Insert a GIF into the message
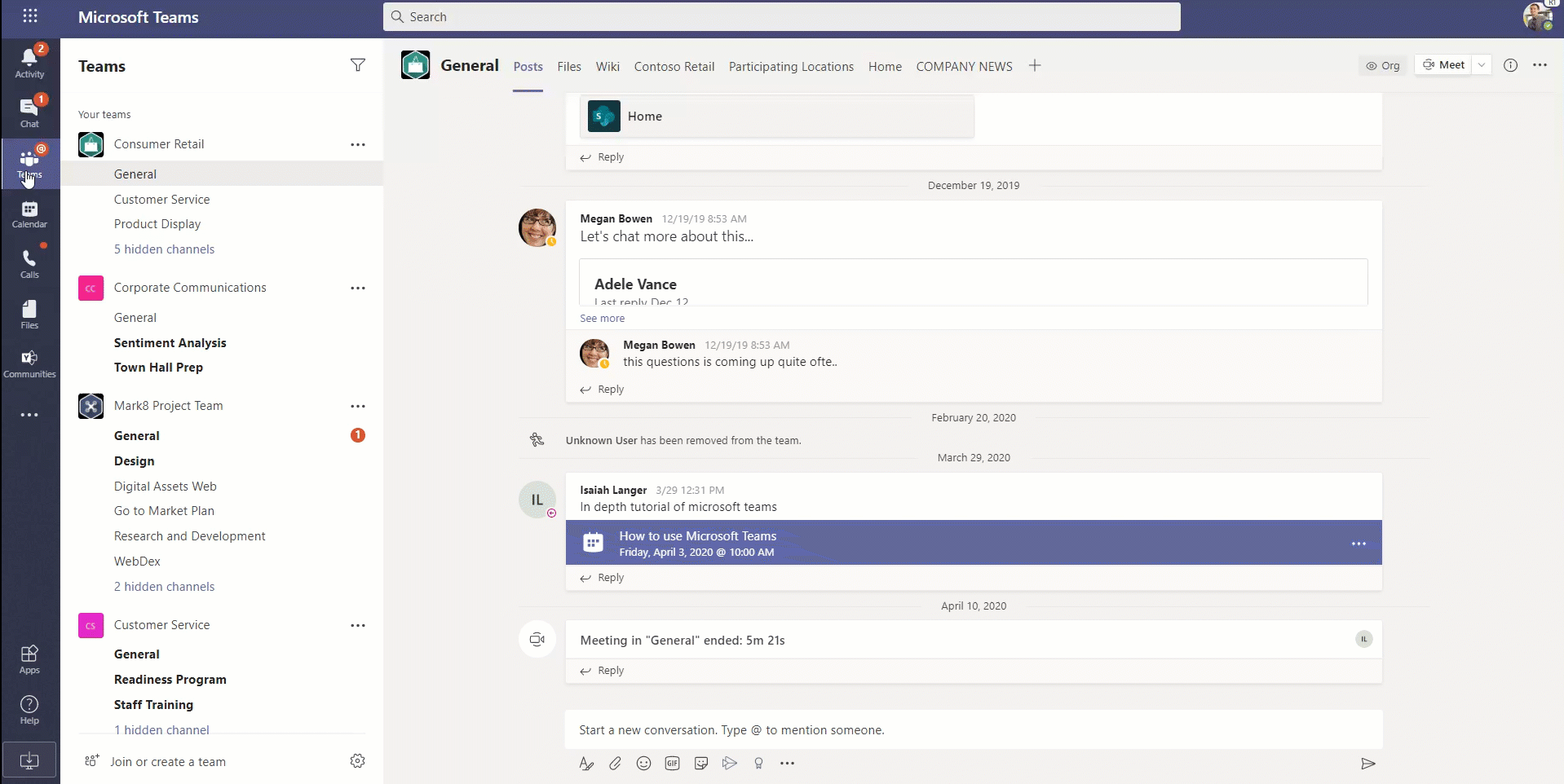The image size is (1564, 784). (672, 764)
